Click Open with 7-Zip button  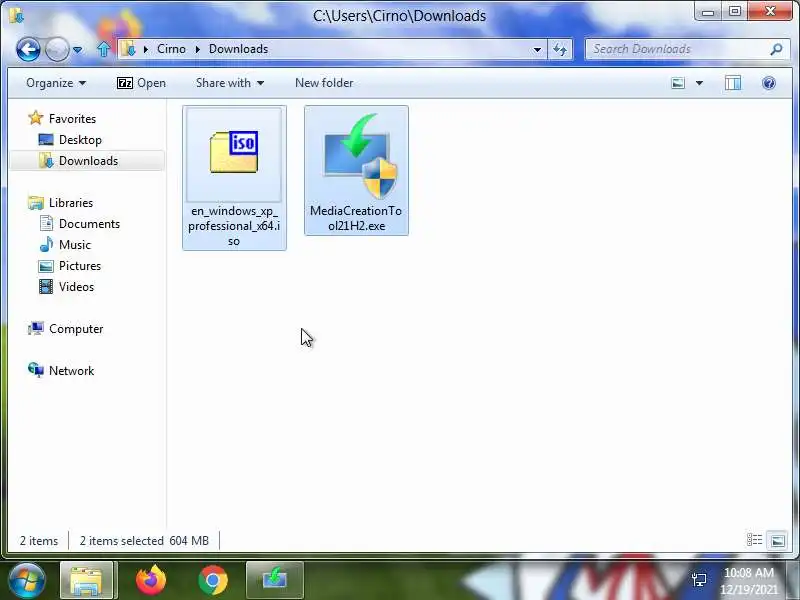tap(141, 83)
